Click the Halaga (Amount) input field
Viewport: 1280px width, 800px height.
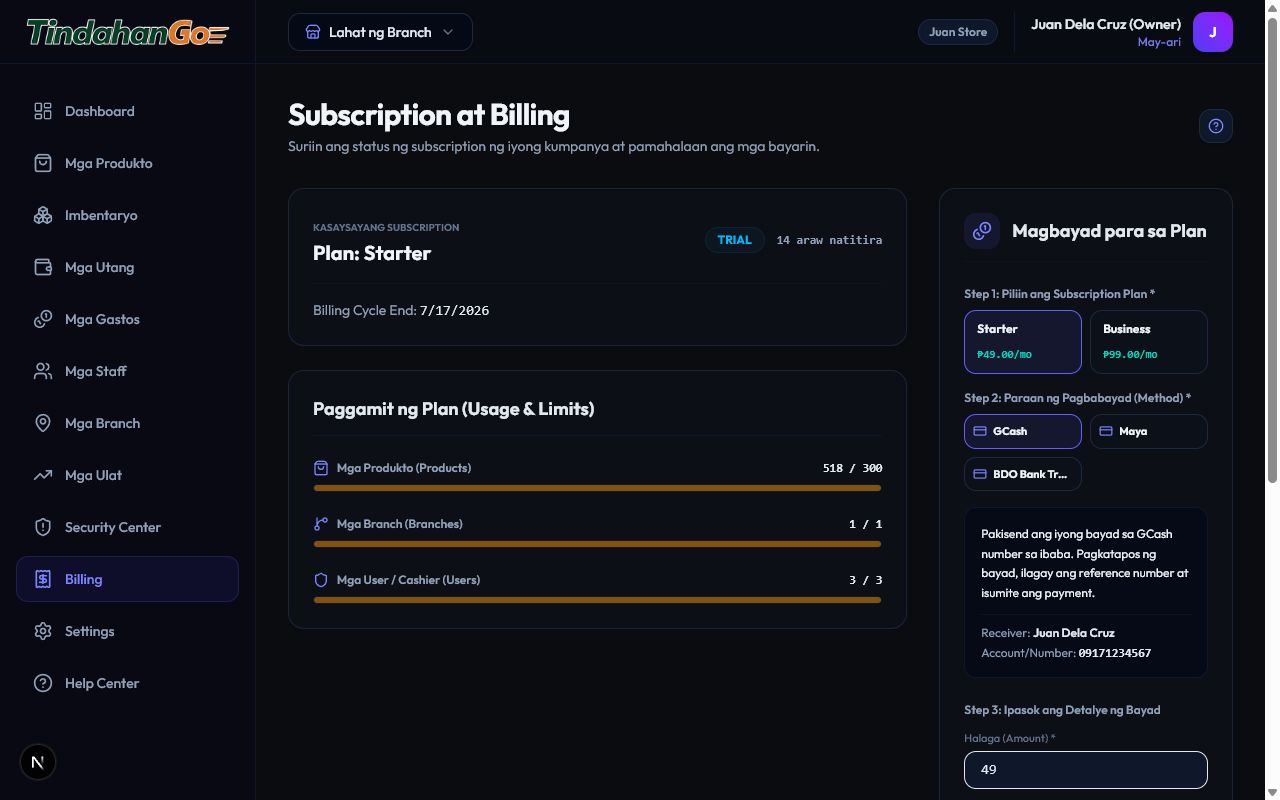pos(1086,770)
